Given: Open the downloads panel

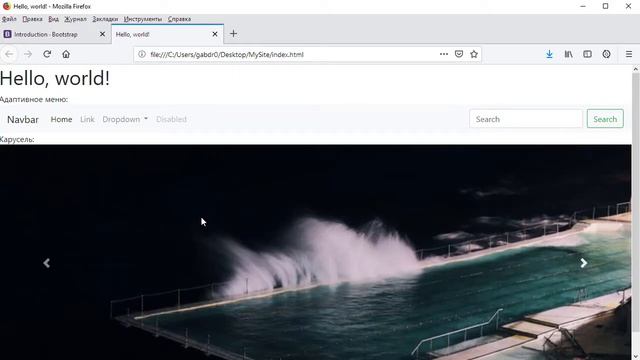Looking at the screenshot, I should (549, 54).
